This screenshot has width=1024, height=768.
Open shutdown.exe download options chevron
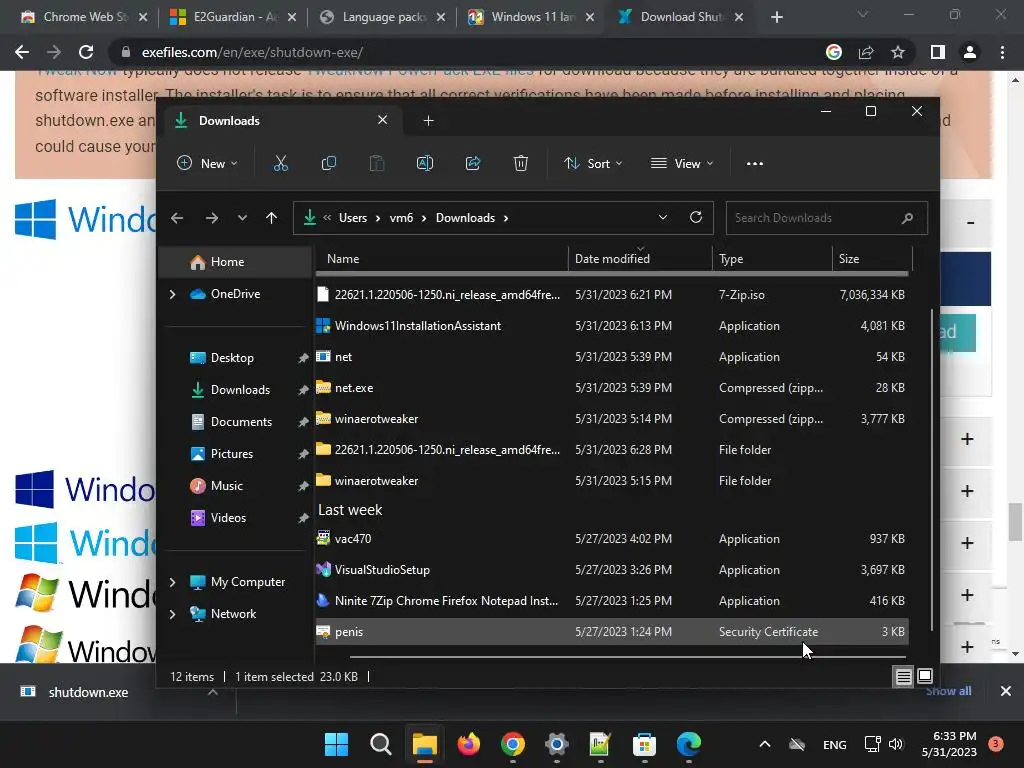212,692
